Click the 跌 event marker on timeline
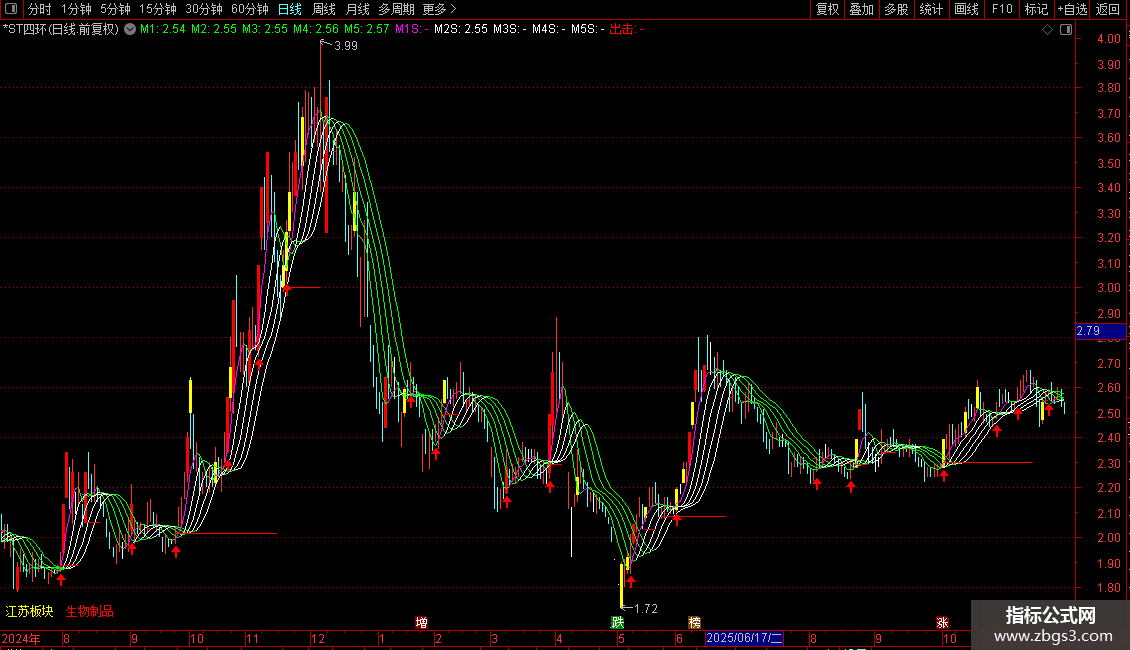This screenshot has width=1130, height=650. [618, 623]
